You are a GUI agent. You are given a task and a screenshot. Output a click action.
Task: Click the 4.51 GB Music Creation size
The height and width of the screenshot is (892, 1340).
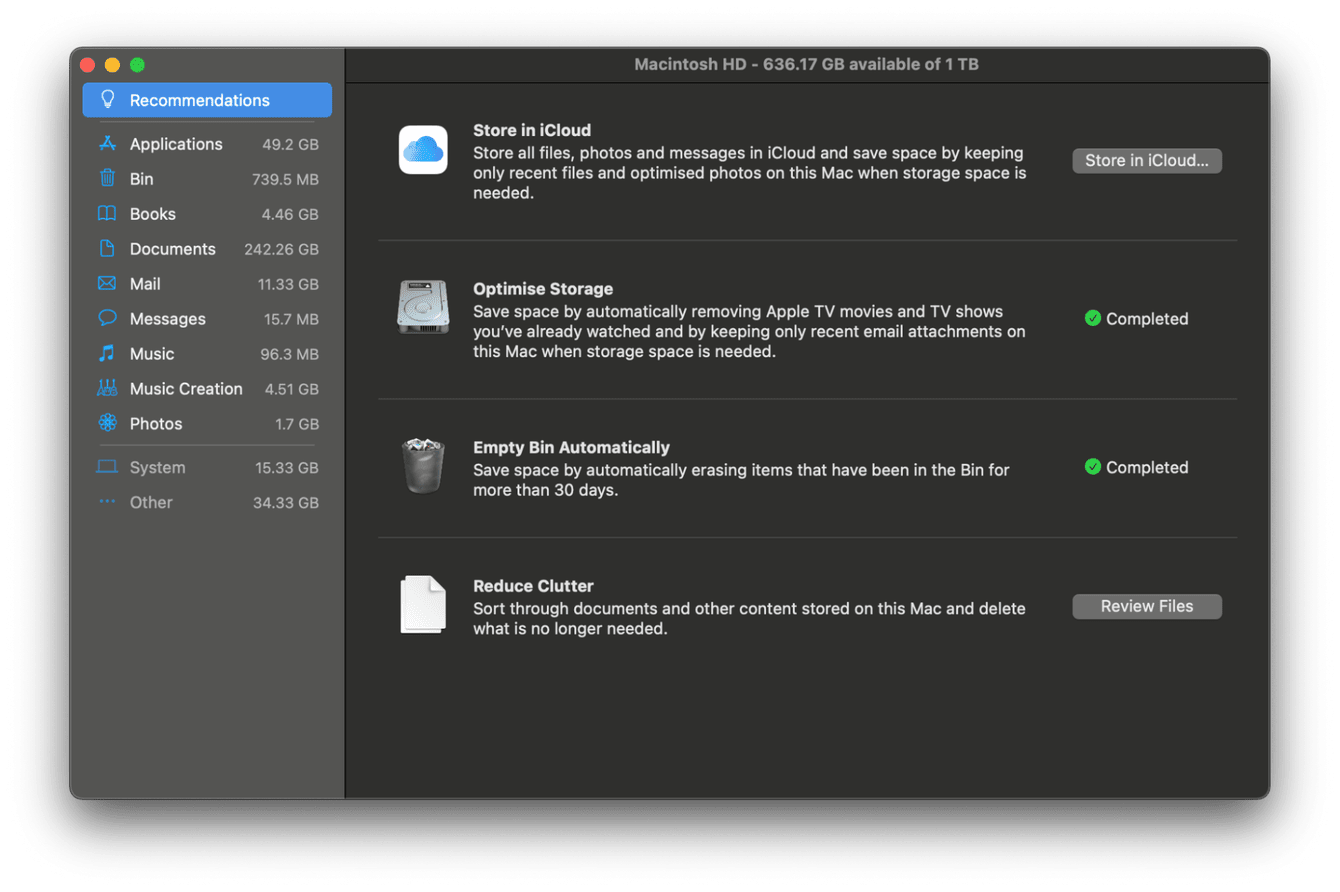292,389
